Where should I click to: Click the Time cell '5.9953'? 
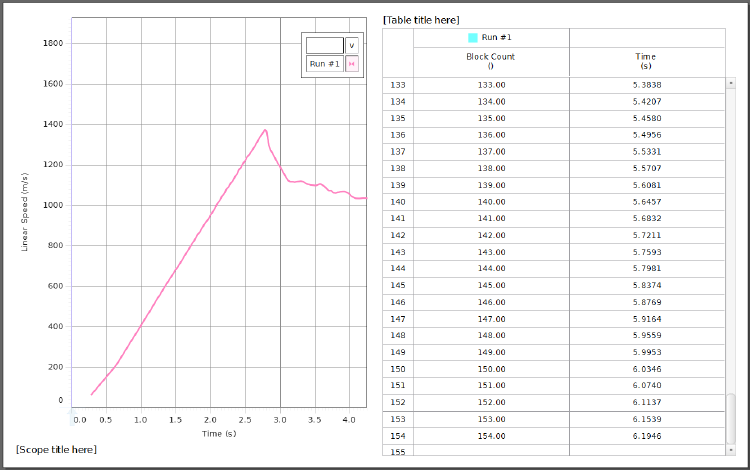point(647,352)
